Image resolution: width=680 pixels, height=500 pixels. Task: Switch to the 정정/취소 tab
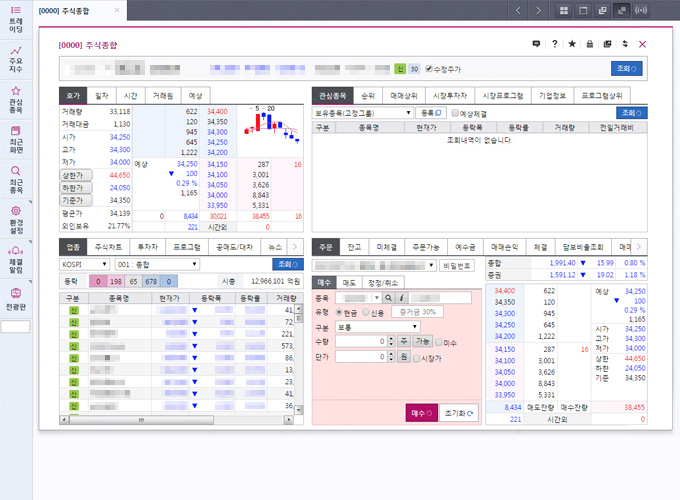coord(383,283)
